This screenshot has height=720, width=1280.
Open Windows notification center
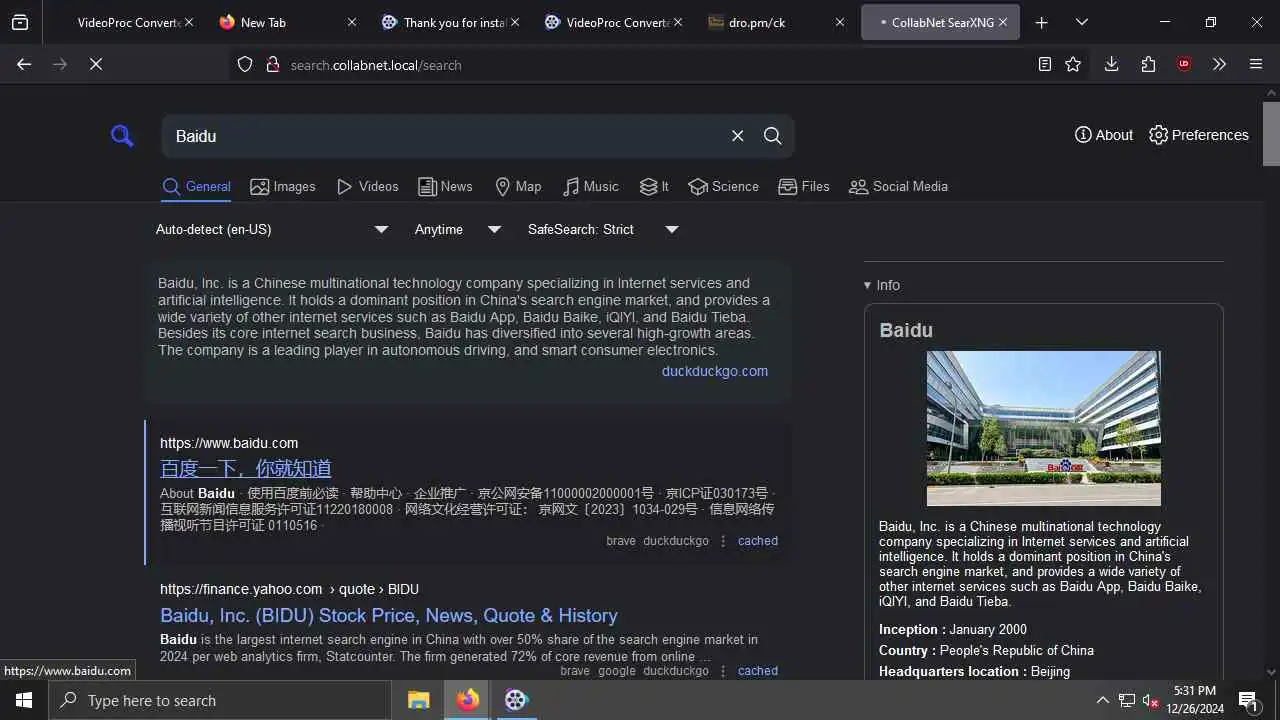[1248, 700]
